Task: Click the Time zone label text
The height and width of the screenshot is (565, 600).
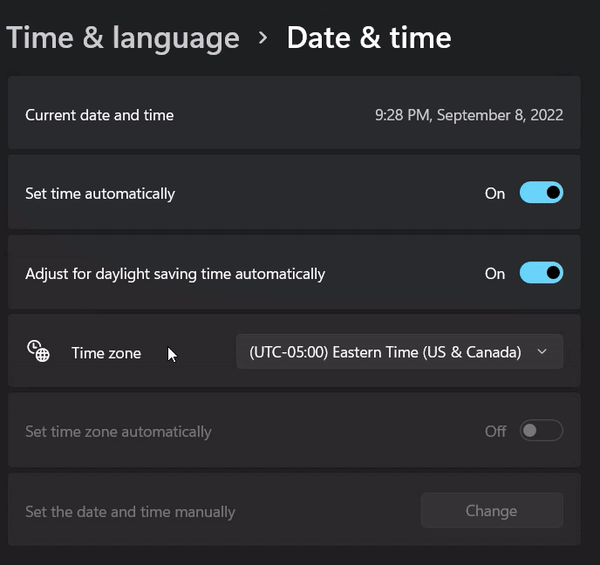Action: click(x=106, y=353)
